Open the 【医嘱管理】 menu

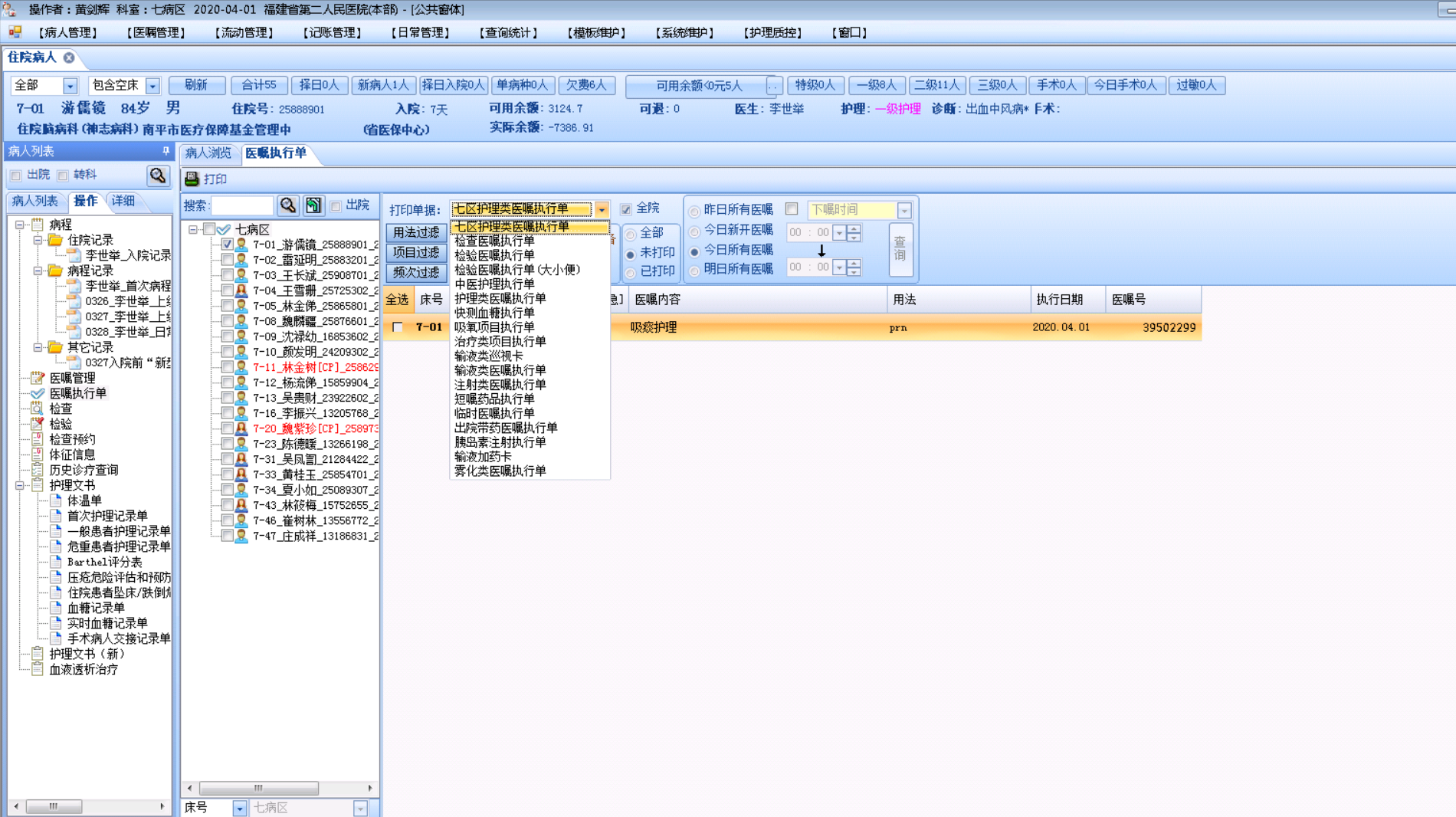[x=156, y=32]
